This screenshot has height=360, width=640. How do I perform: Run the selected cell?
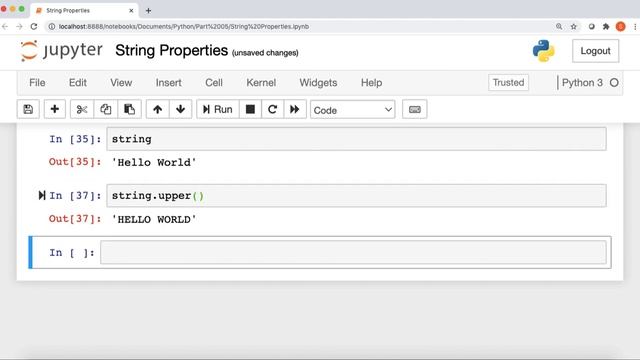point(218,109)
